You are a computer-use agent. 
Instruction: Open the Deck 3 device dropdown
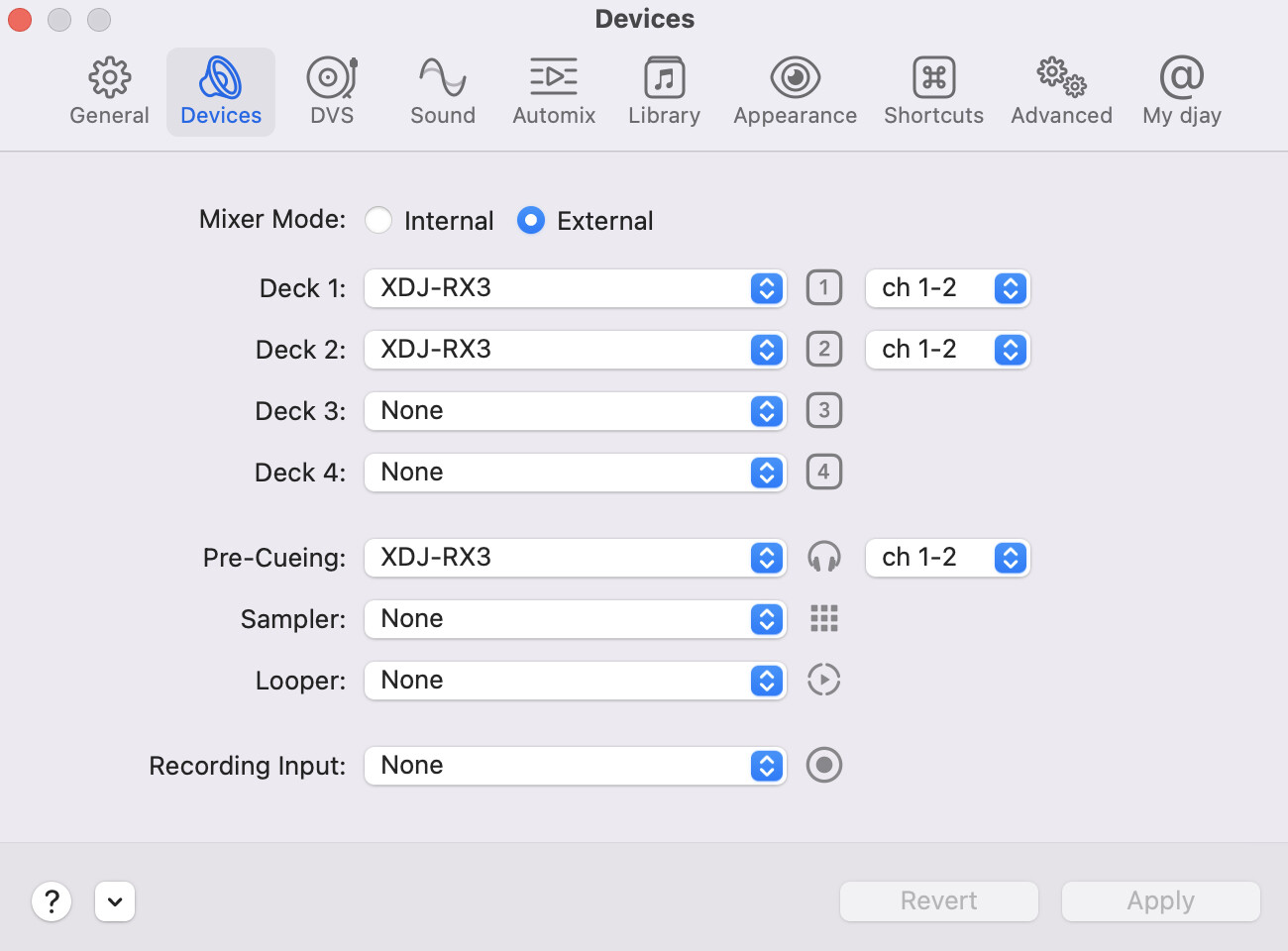(576, 411)
